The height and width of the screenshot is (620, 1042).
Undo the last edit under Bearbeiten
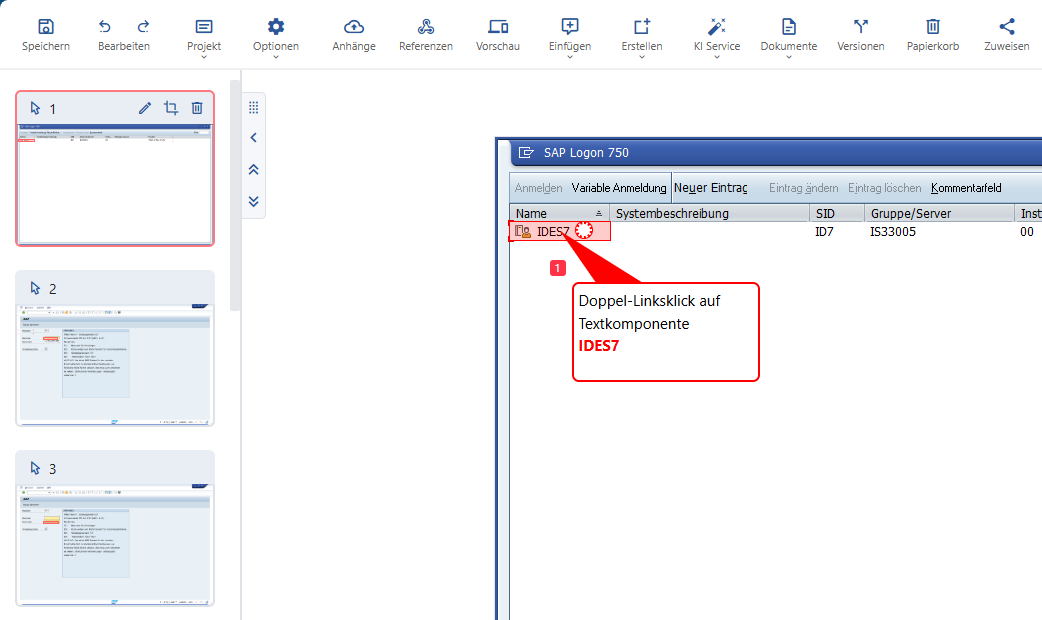(104, 27)
